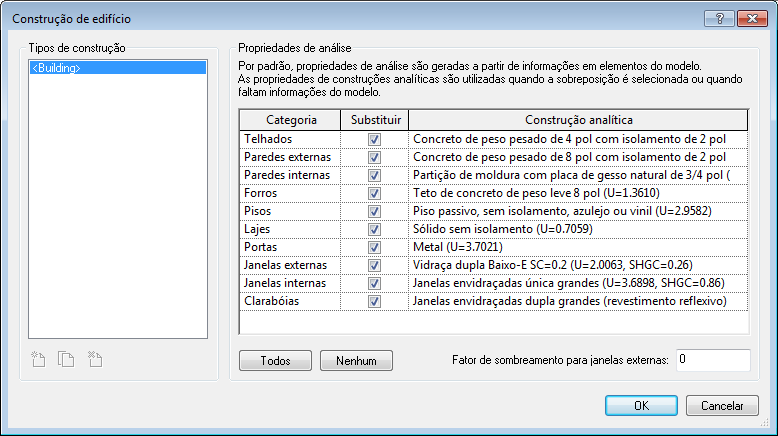Screen dimensions: 778x436
Task: Click the Categoria column header
Action: click(291, 120)
